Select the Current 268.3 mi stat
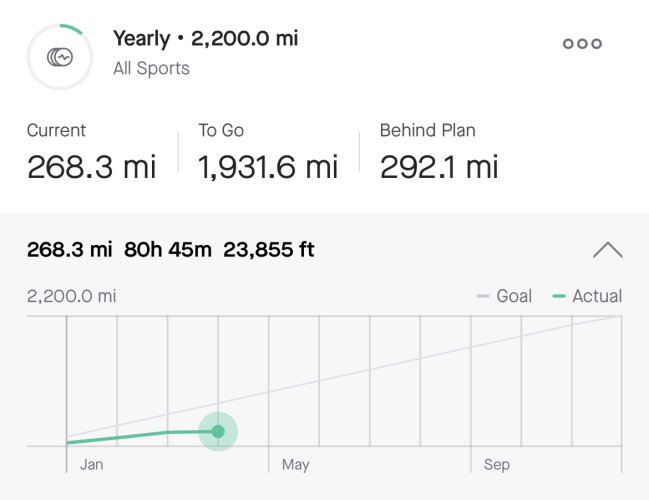649x500 pixels. pyautogui.click(x=91, y=151)
